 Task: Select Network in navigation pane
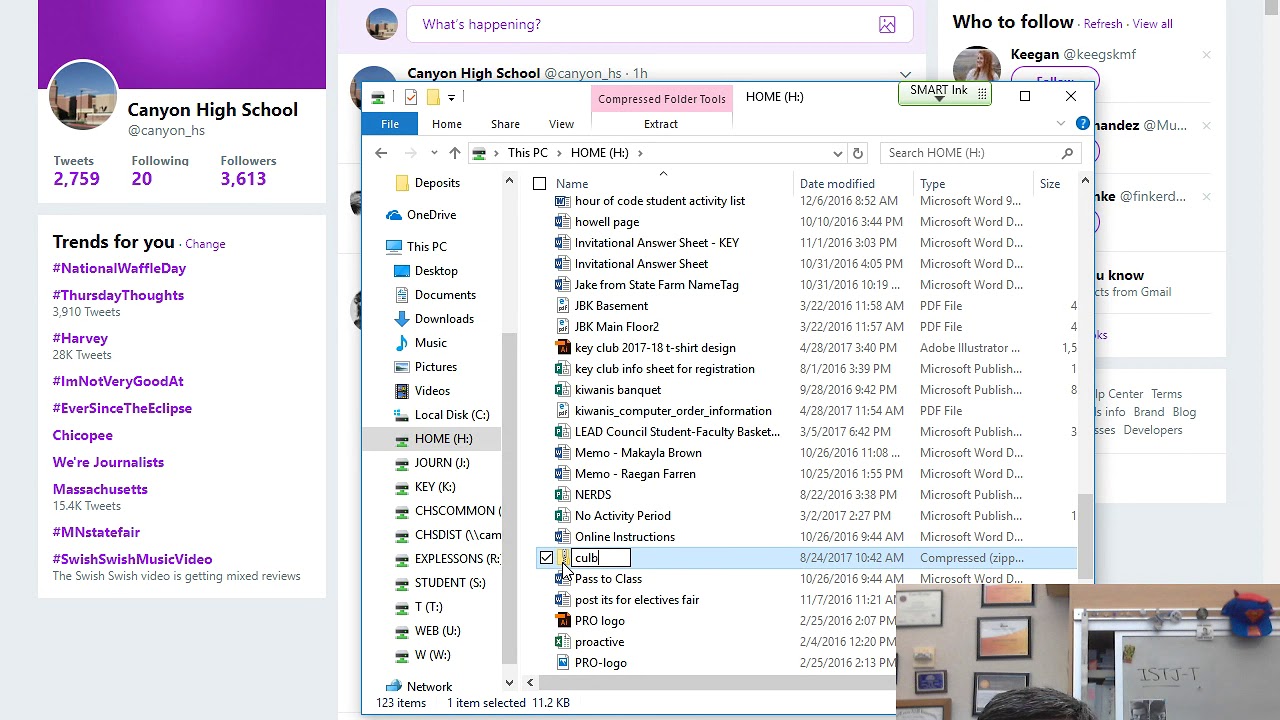[429, 686]
